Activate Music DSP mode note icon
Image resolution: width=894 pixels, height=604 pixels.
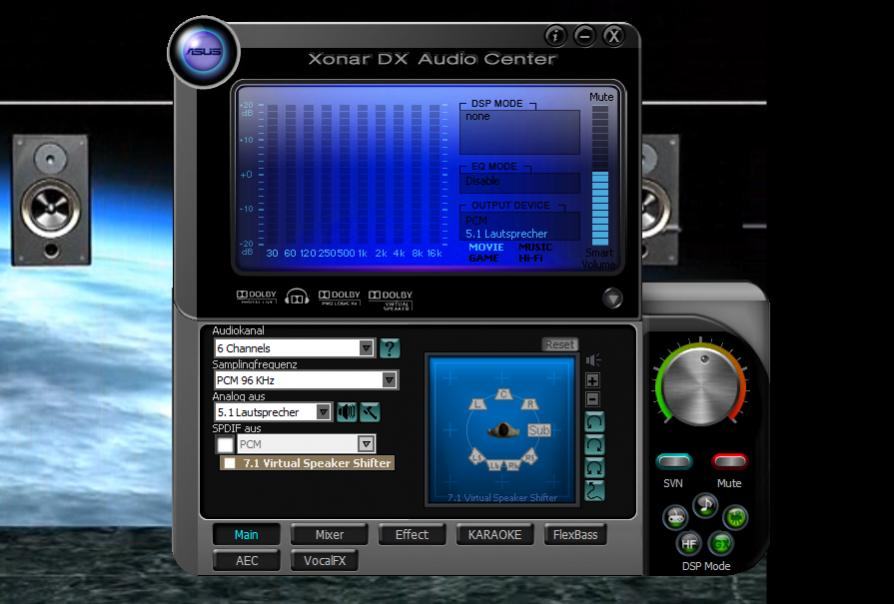pos(705,506)
